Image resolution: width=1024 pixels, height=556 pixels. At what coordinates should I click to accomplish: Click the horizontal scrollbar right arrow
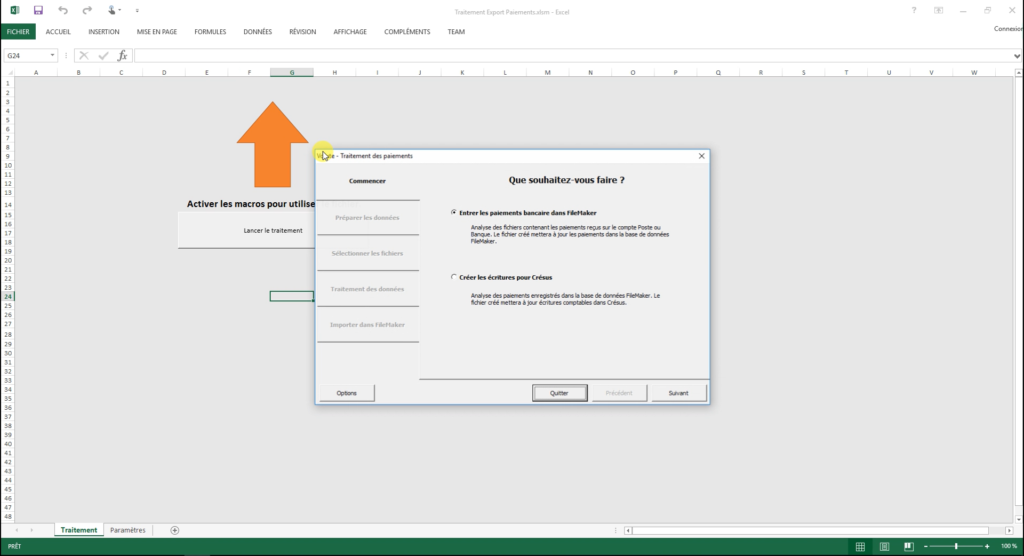pos(1009,531)
